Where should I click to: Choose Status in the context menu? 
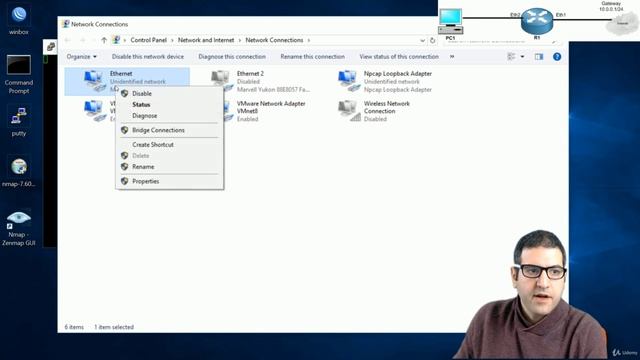pyautogui.click(x=169, y=104)
